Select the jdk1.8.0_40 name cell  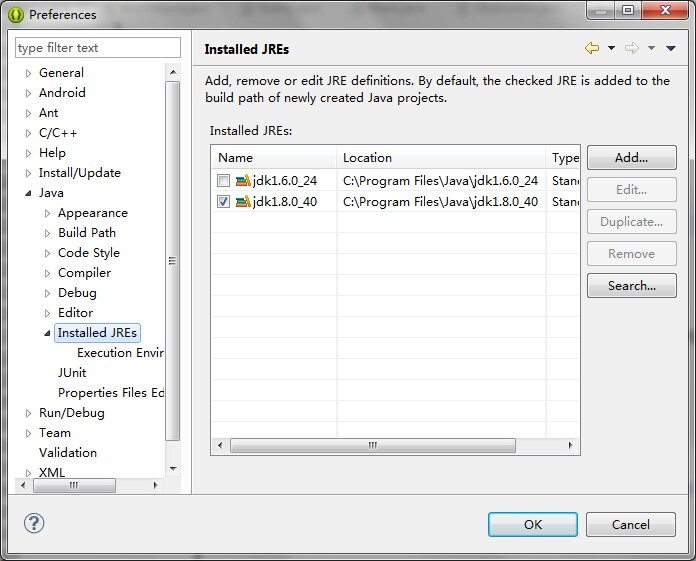pyautogui.click(x=285, y=202)
